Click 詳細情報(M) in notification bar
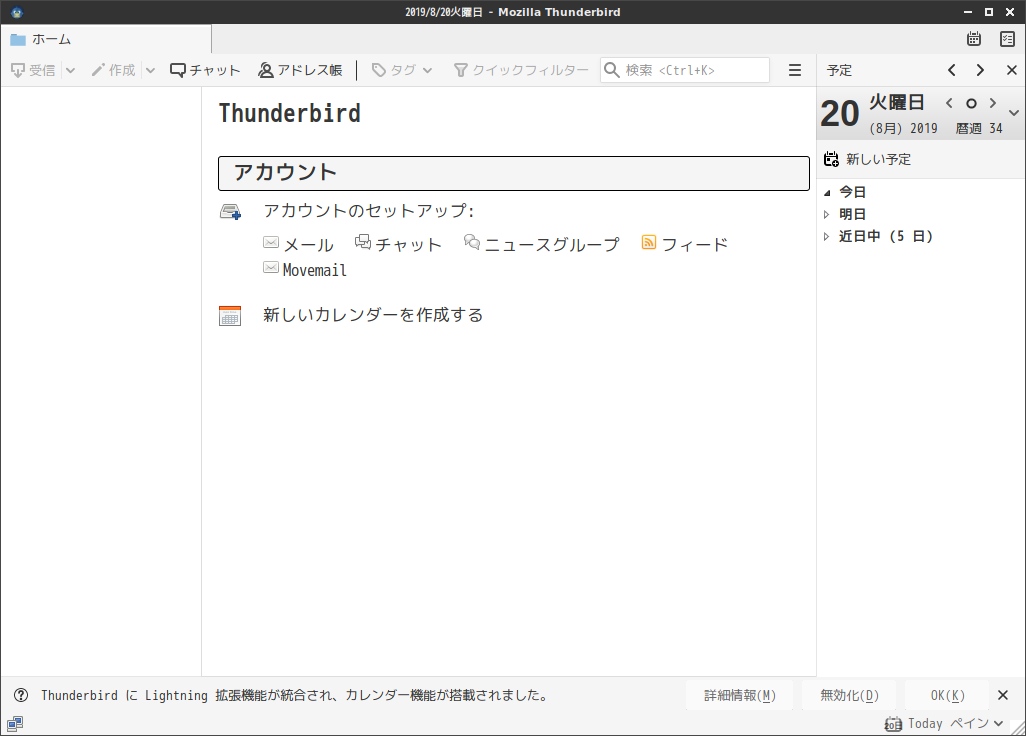This screenshot has width=1026, height=736. point(739,695)
